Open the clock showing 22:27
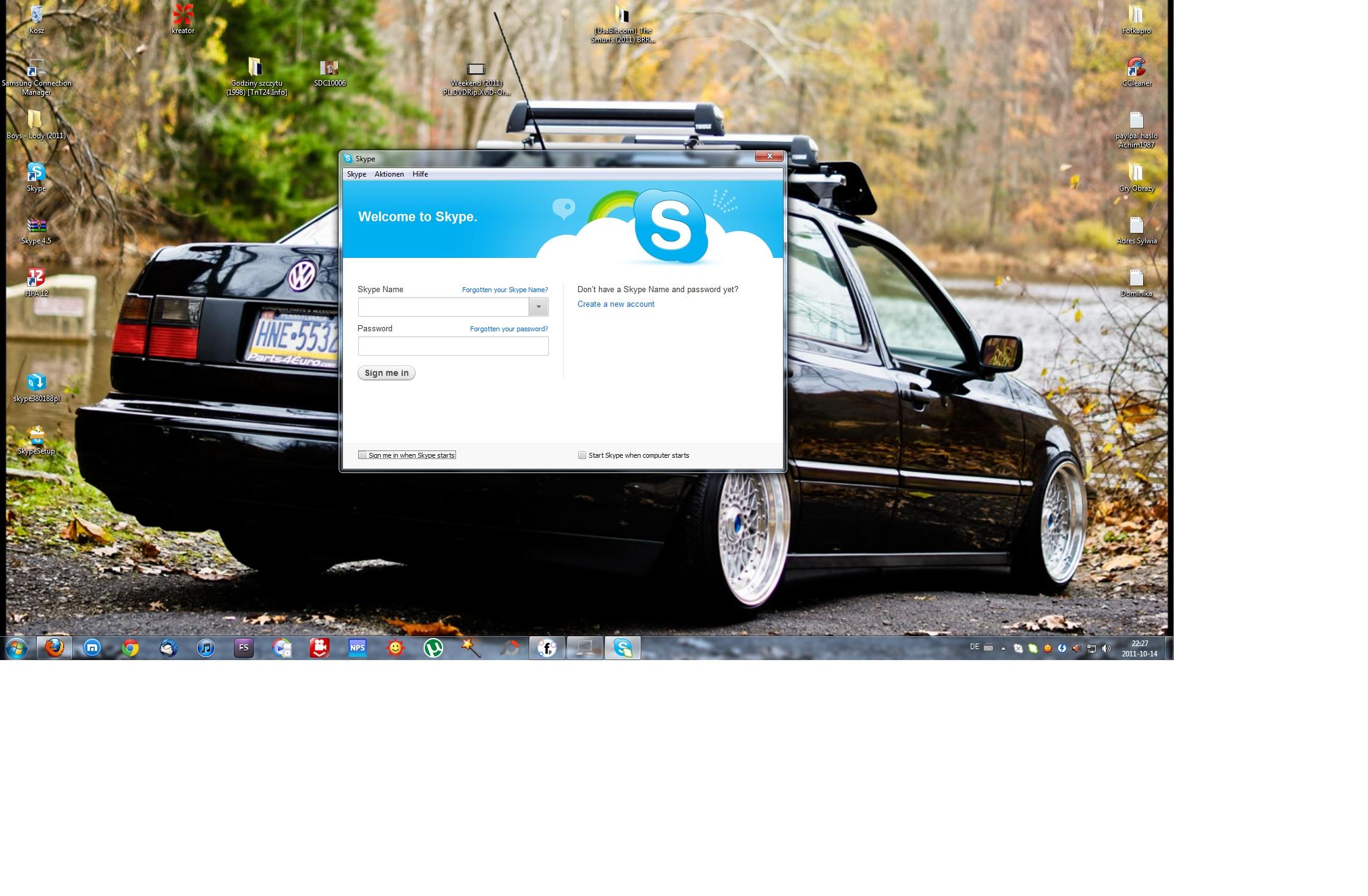 [1139, 648]
